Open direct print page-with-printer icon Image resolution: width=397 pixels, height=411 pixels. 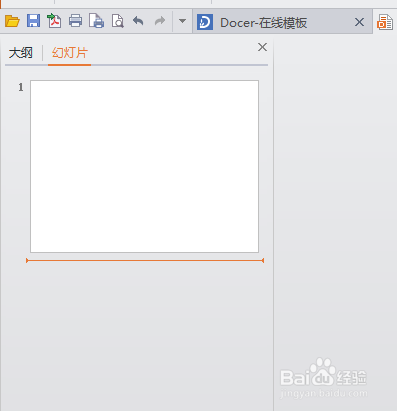[96, 21]
